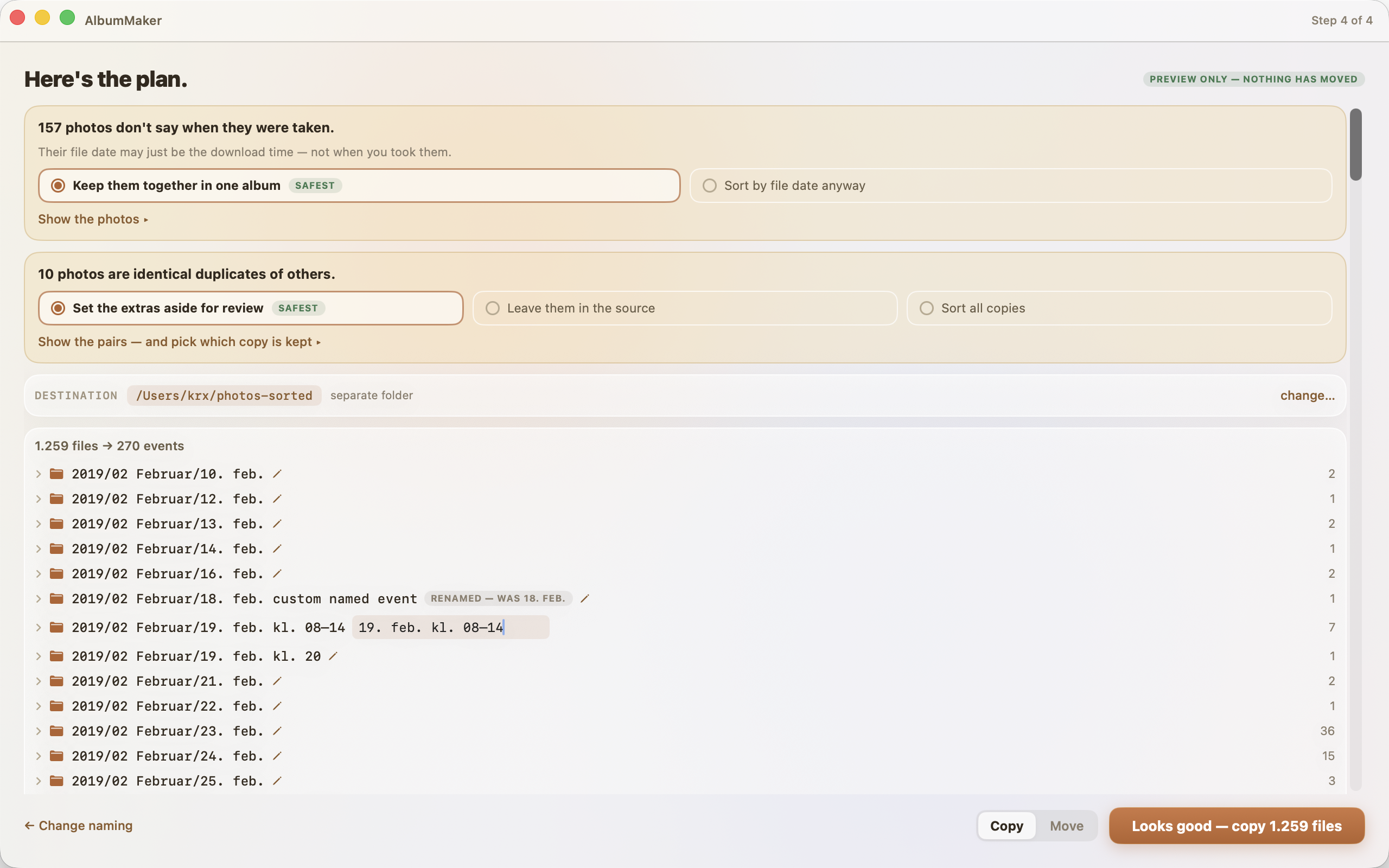Click pencil edit icon for 23. feb. folder
This screenshot has height=868, width=1389.
277,731
